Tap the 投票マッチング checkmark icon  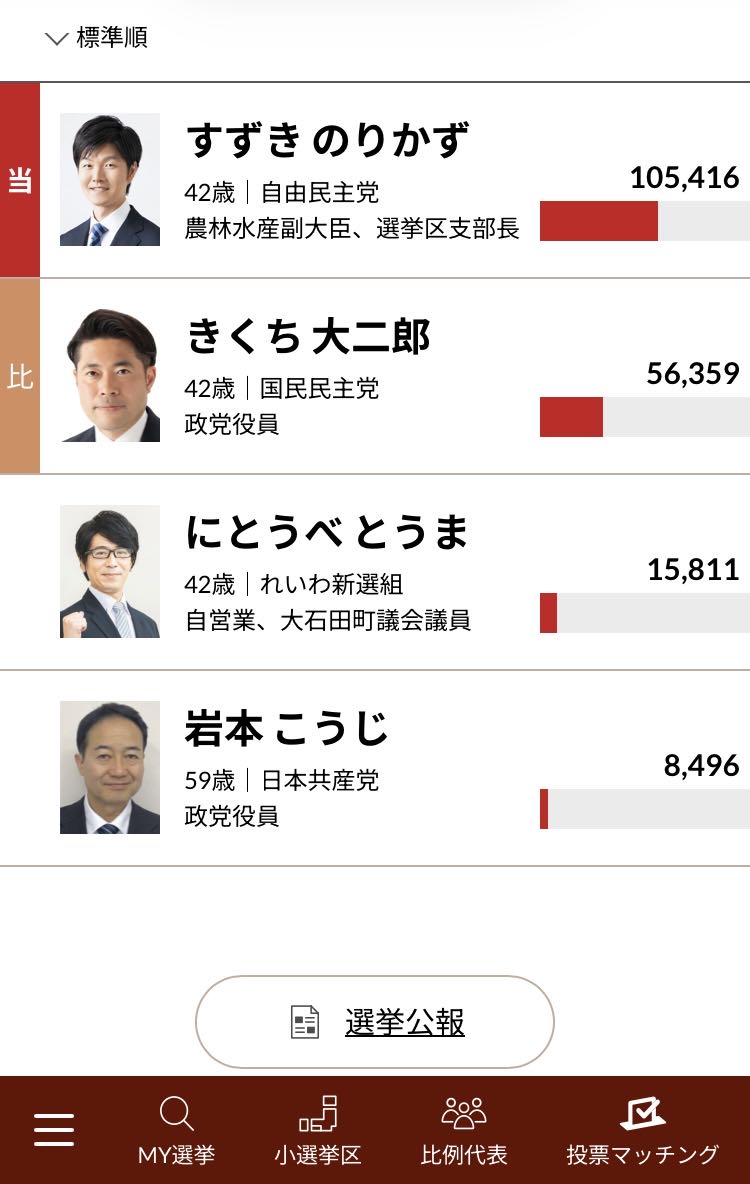pyautogui.click(x=642, y=1113)
